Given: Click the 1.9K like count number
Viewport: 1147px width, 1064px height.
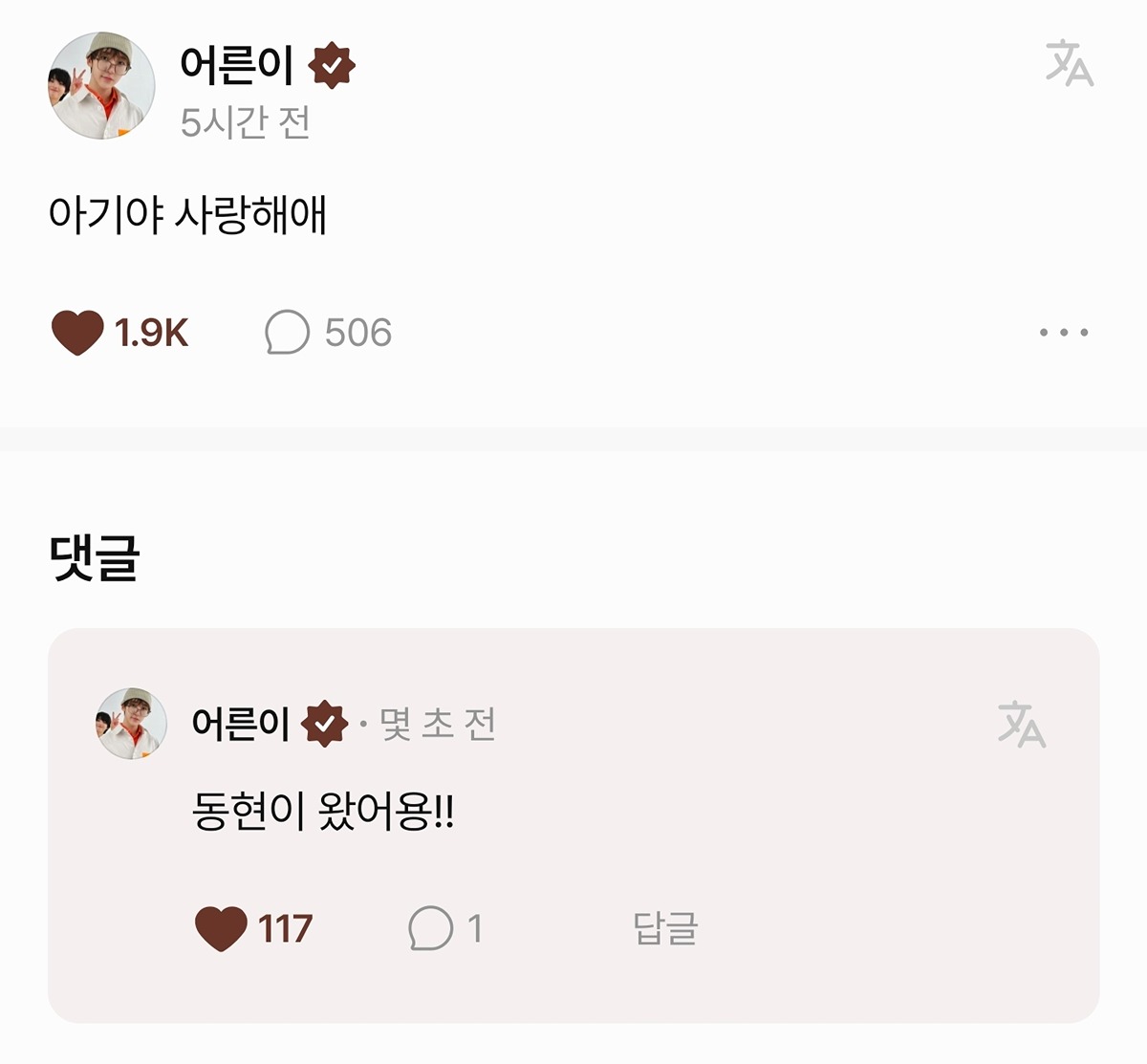Looking at the screenshot, I should point(151,333).
